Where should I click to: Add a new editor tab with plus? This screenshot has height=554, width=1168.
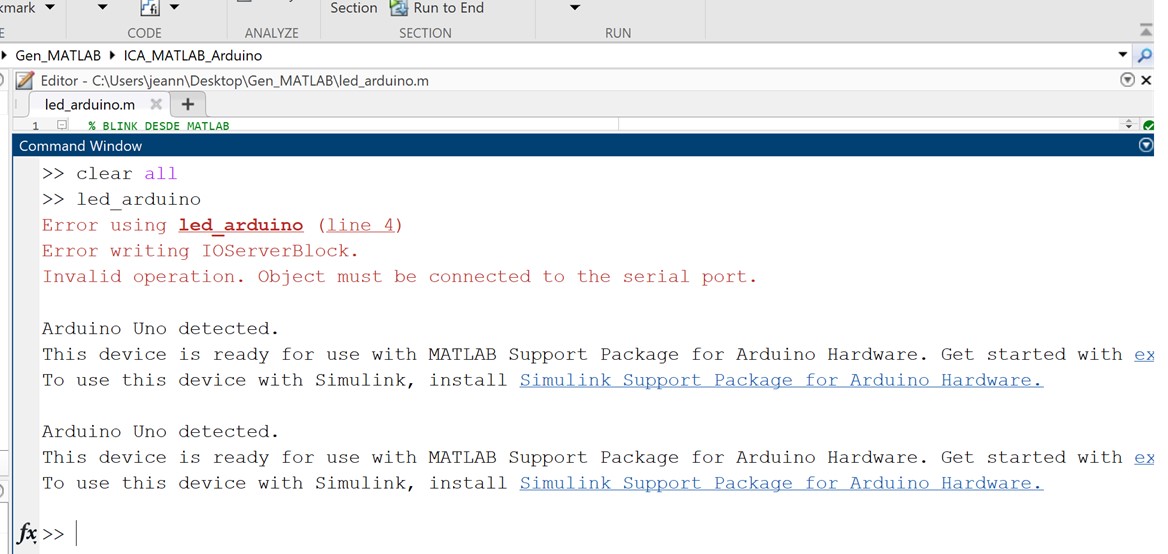point(187,104)
